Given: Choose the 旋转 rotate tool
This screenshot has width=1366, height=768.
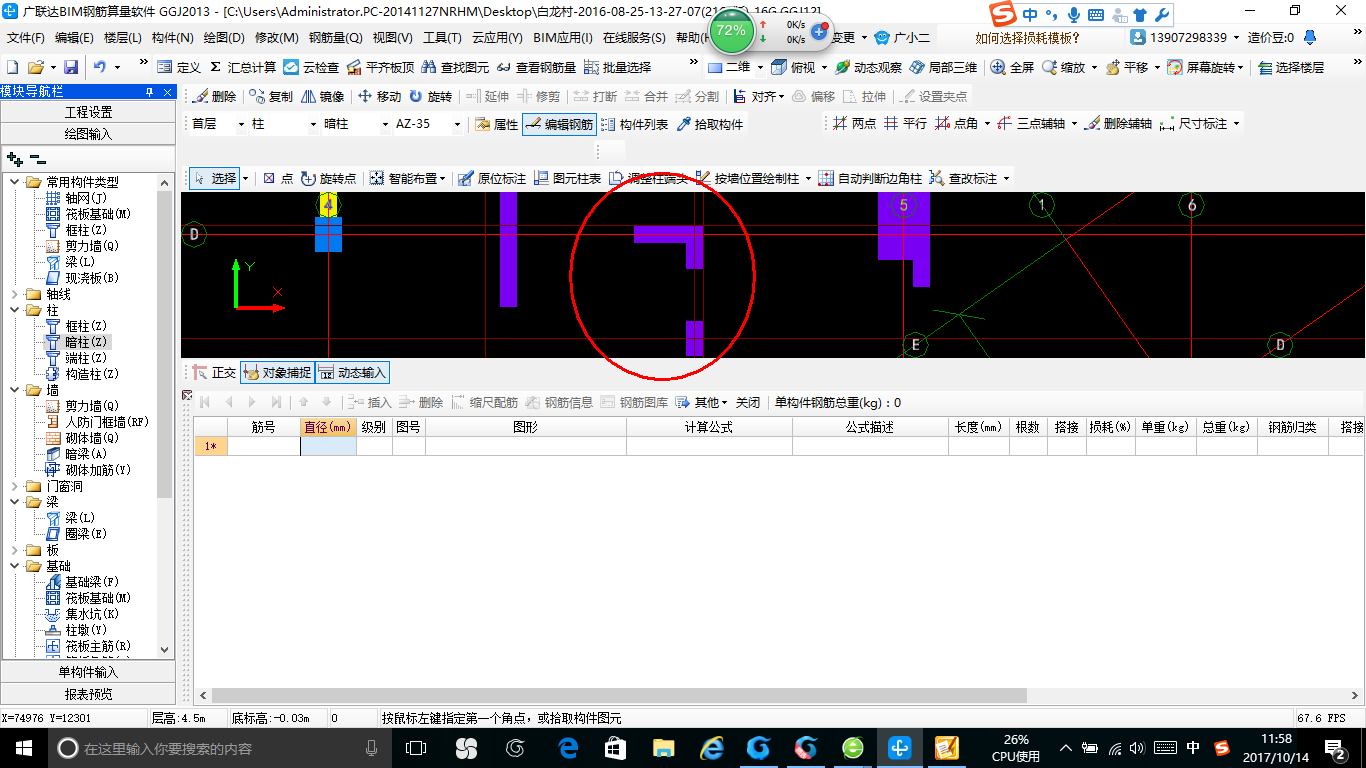Looking at the screenshot, I should pyautogui.click(x=430, y=97).
